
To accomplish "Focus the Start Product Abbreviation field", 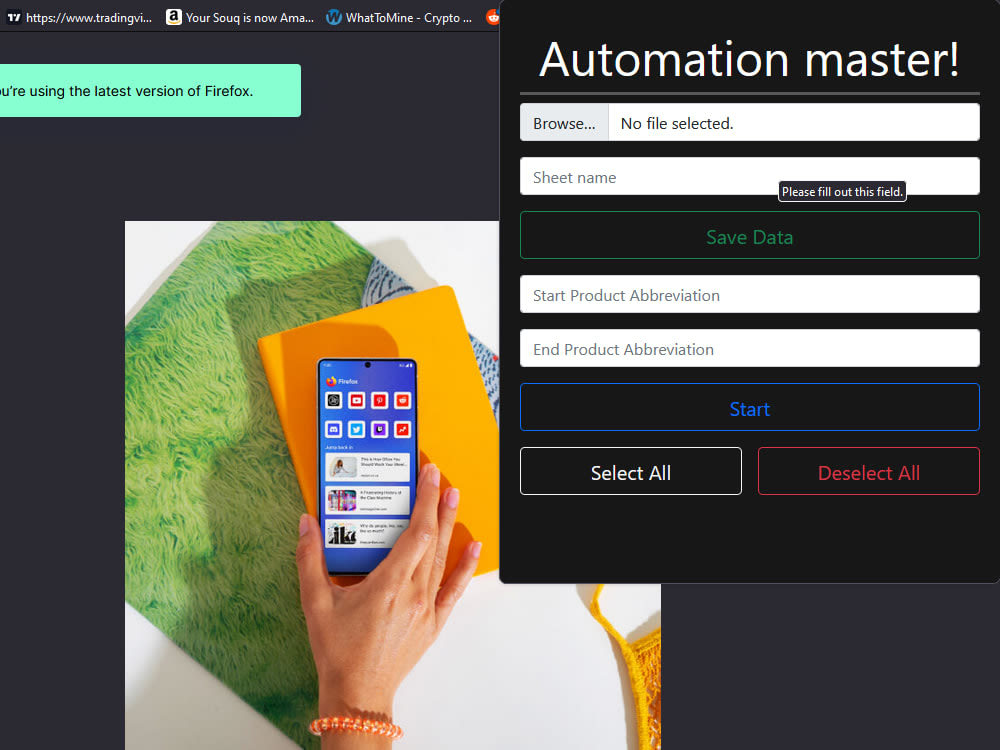I will pyautogui.click(x=750, y=294).
